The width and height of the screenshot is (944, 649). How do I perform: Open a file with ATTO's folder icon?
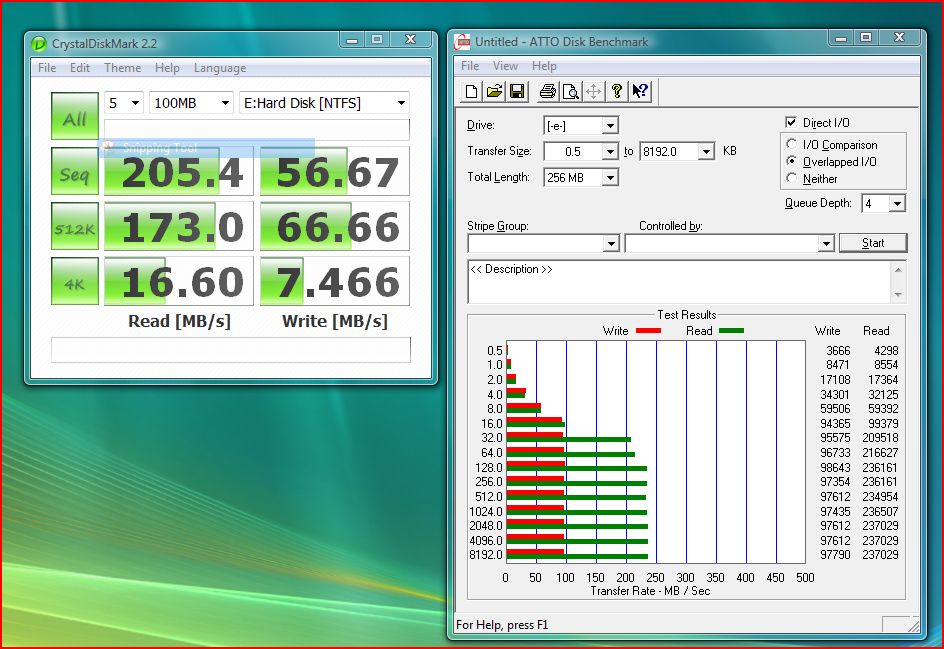coord(494,92)
